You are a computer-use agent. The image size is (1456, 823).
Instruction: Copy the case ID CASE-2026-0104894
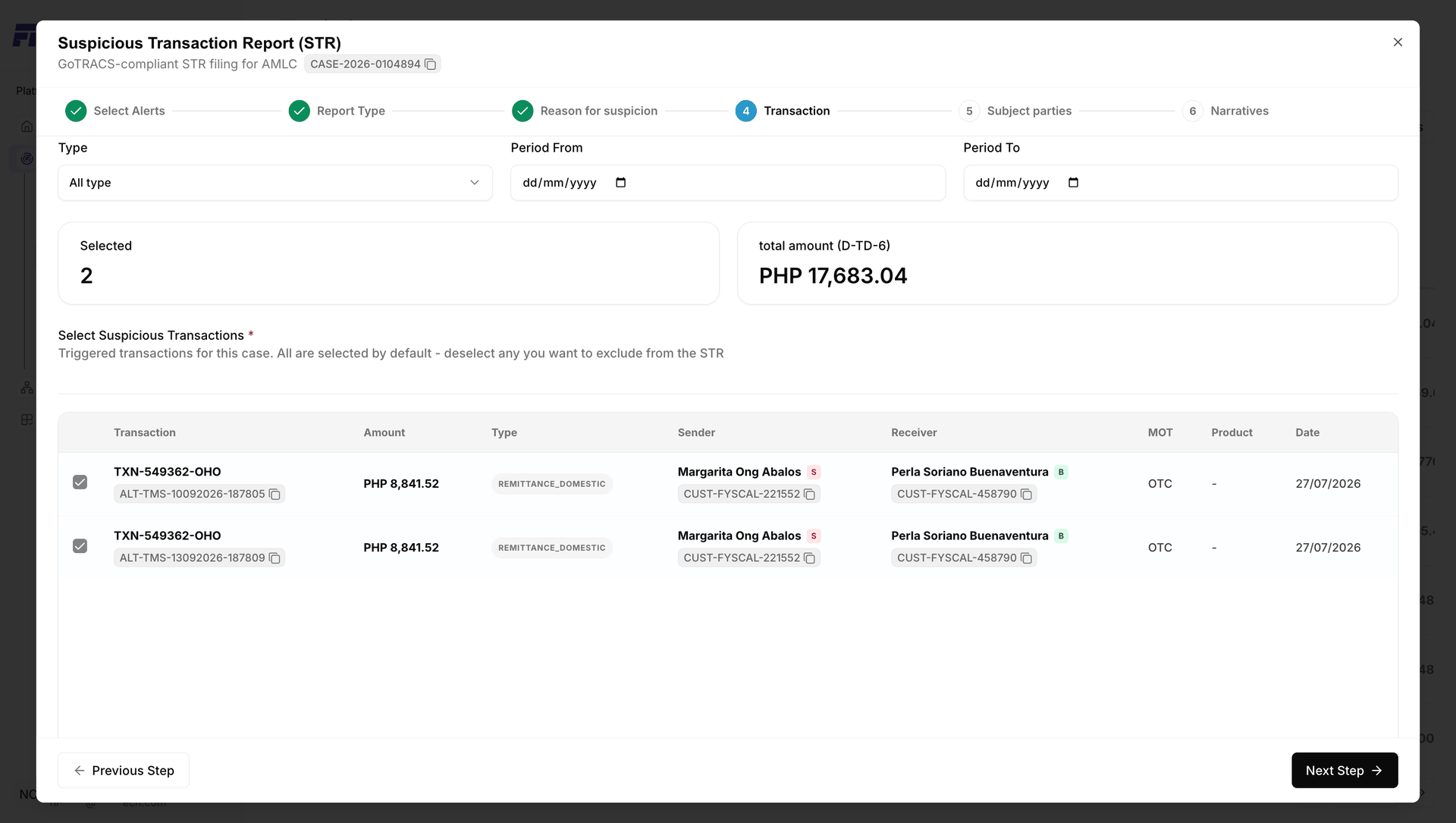click(x=430, y=64)
